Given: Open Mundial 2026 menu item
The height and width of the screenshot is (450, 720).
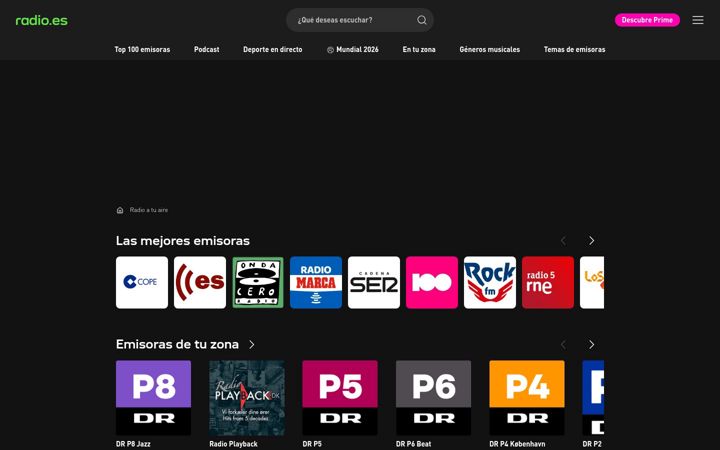Looking at the screenshot, I should 353,49.
